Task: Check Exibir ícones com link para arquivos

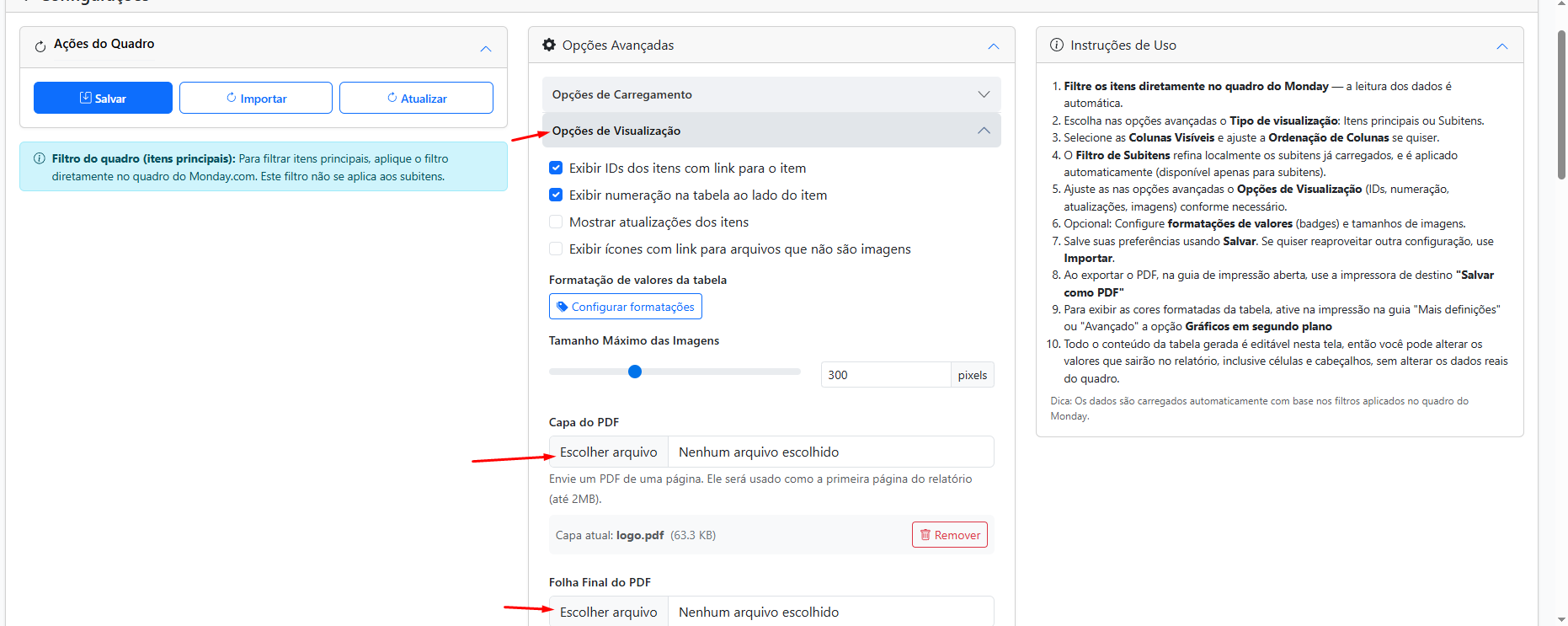Action: coord(556,249)
